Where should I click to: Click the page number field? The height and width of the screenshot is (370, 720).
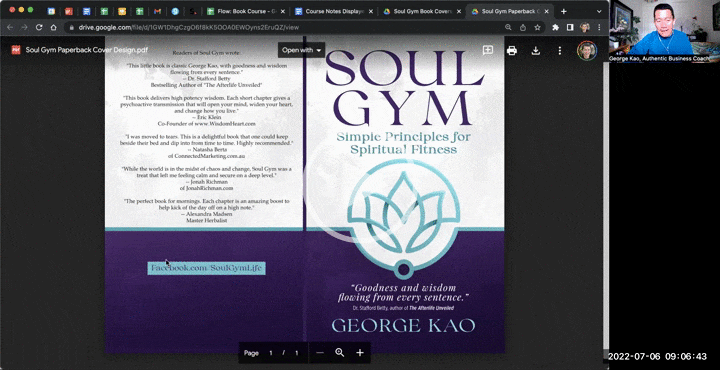pyautogui.click(x=271, y=353)
